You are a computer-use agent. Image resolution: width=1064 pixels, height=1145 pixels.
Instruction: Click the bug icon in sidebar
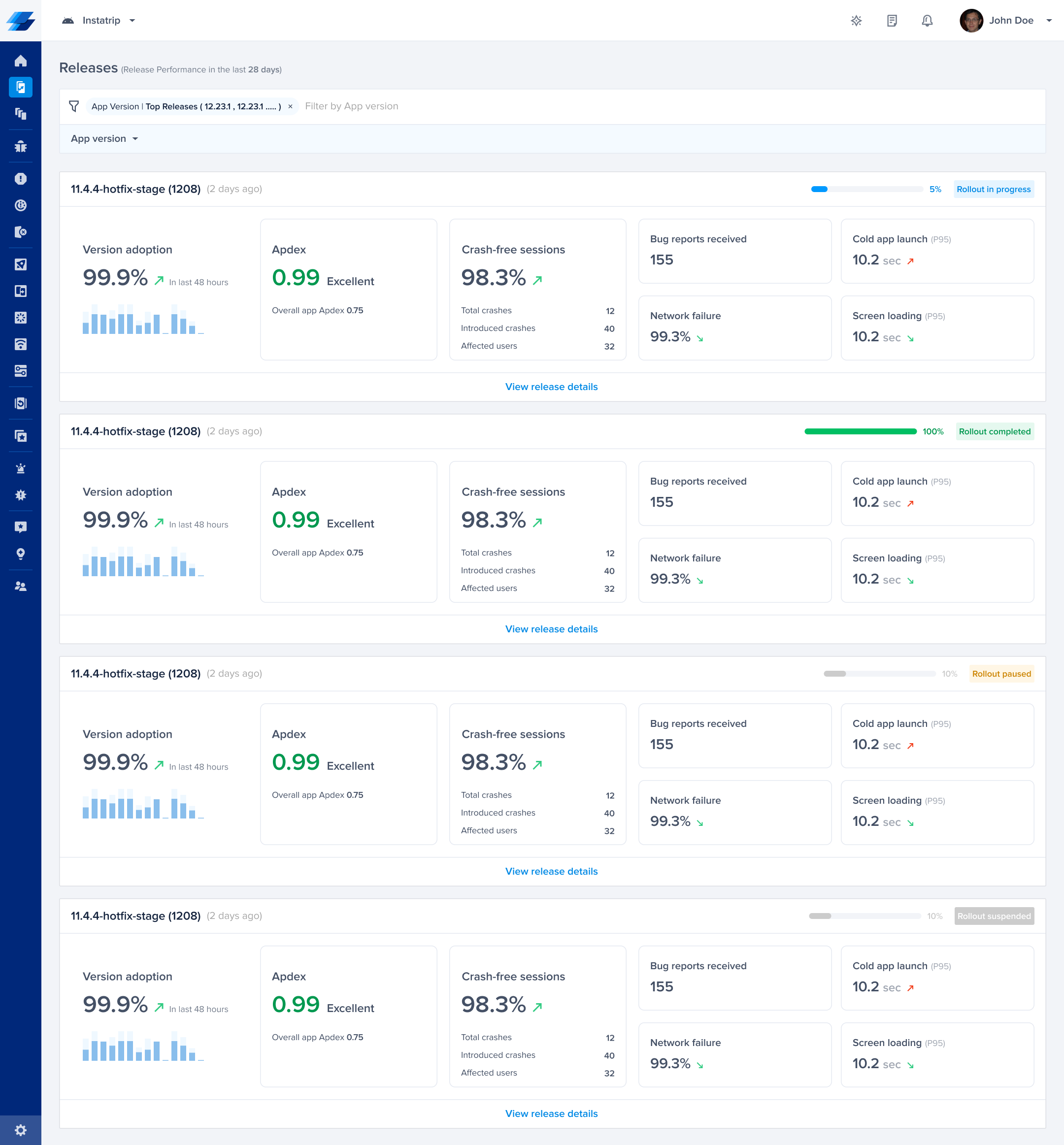[x=21, y=146]
